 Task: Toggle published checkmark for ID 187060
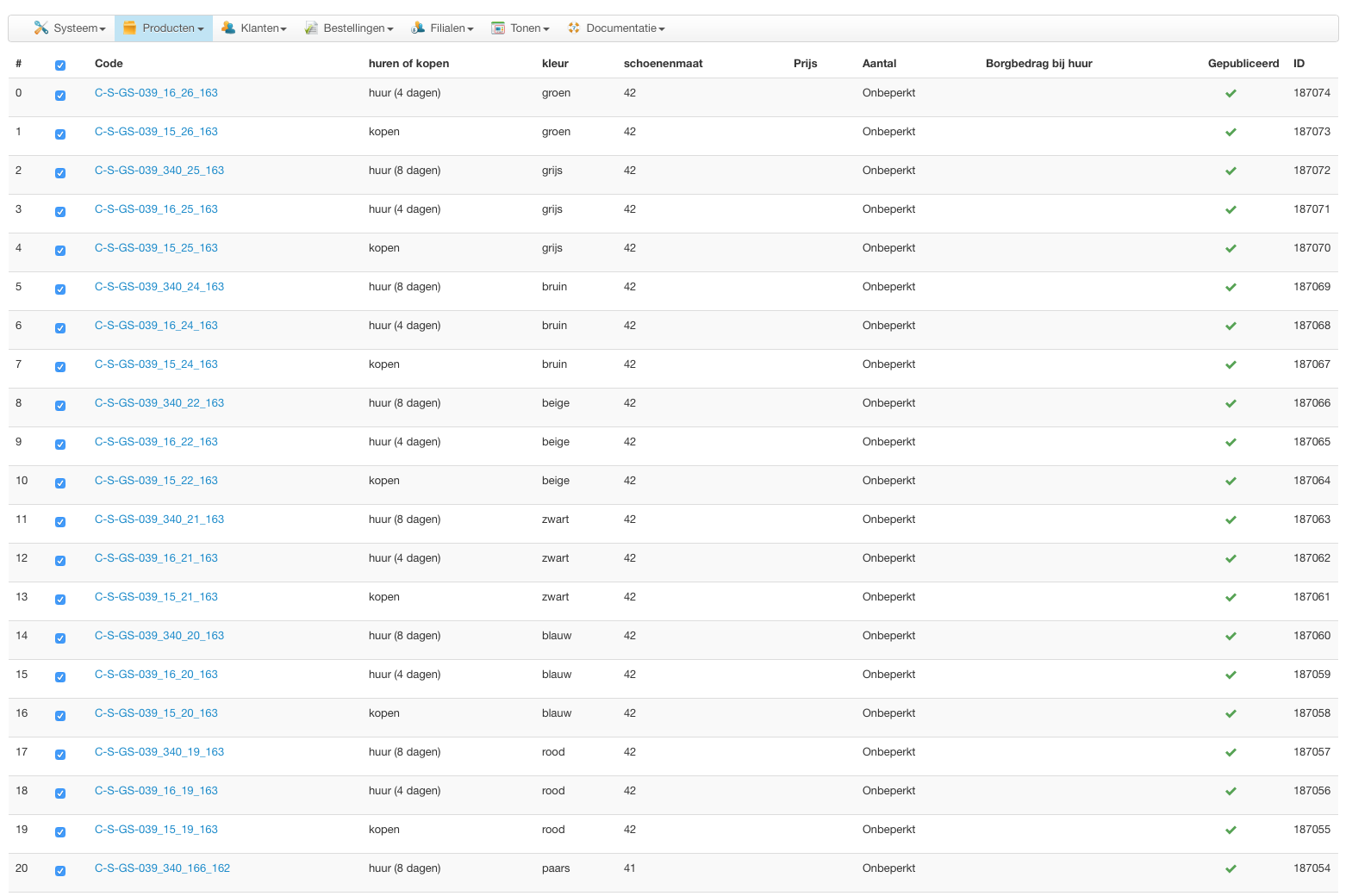[x=1231, y=637]
